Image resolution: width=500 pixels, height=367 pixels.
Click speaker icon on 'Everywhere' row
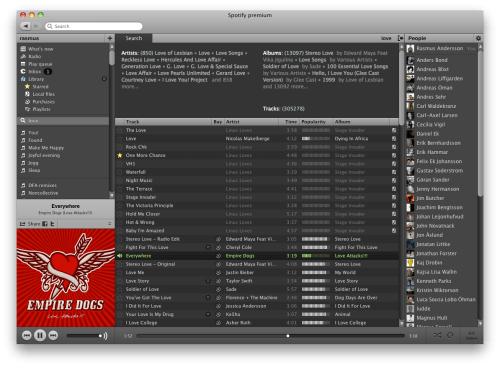coord(119,256)
